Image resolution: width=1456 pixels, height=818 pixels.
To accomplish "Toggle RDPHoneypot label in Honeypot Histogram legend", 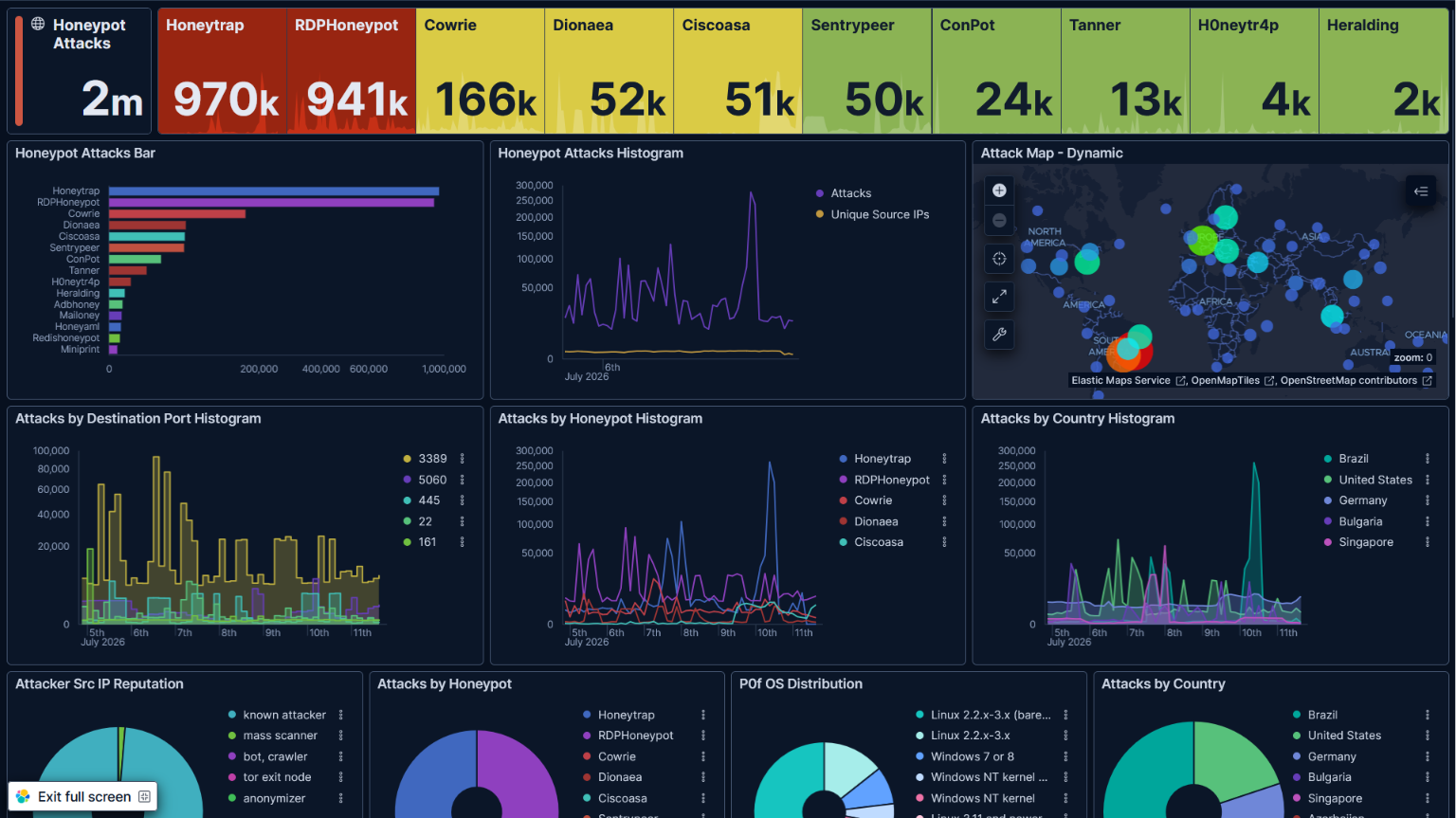I will (x=892, y=480).
